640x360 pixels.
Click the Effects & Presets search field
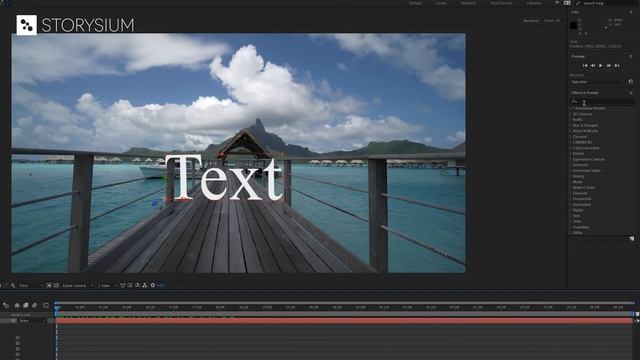[602, 101]
